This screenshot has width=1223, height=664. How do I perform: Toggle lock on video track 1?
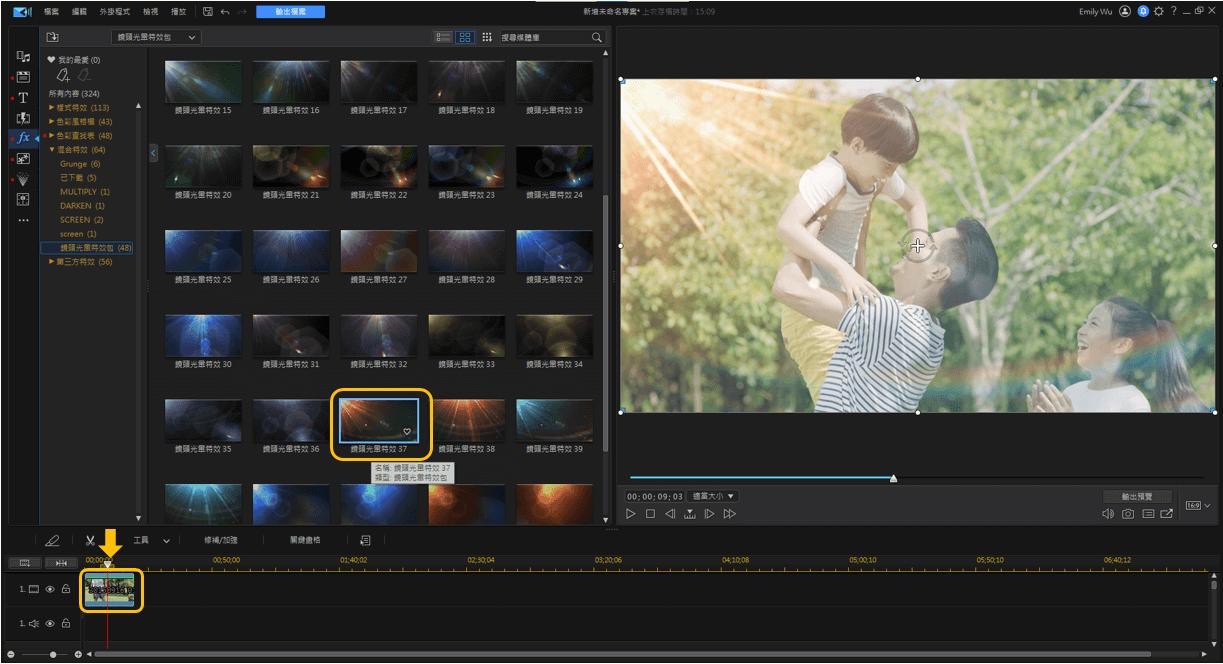(x=66, y=590)
